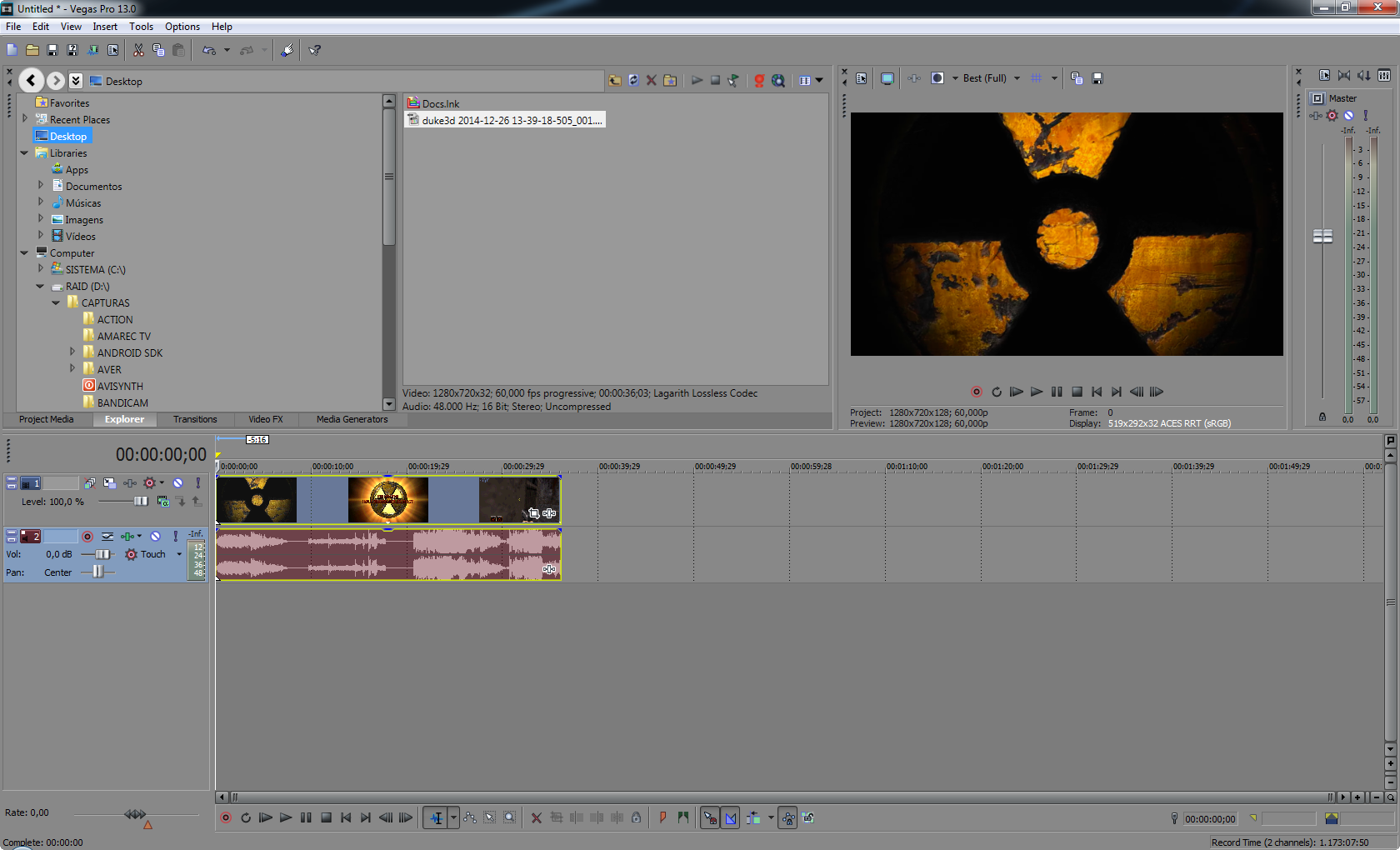
Task: Open Video Preview project properties icon
Action: pyautogui.click(x=862, y=78)
